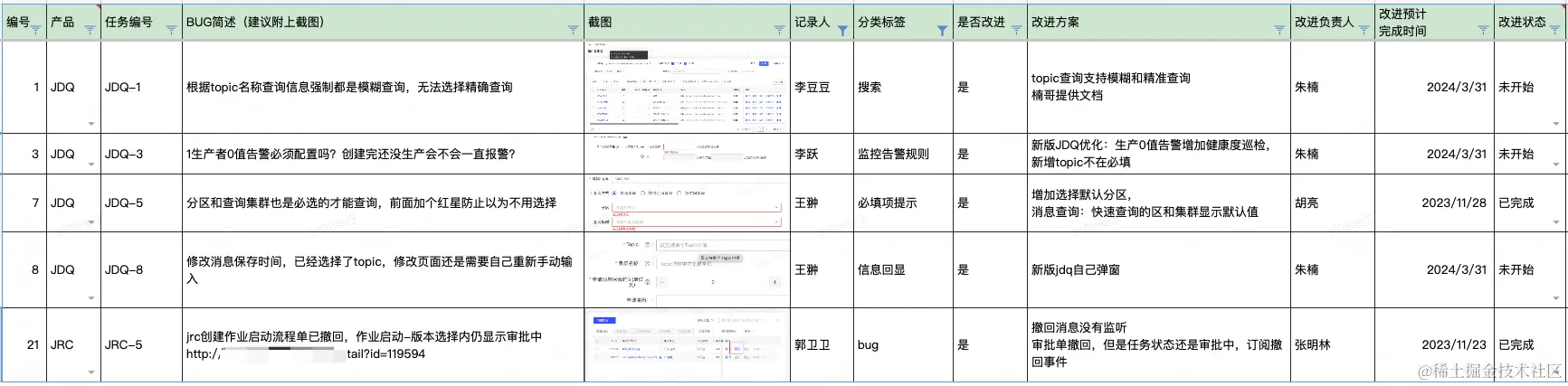Image resolution: width=1568 pixels, height=386 pixels.
Task: Select row number cell '21'
Action: click(24, 344)
